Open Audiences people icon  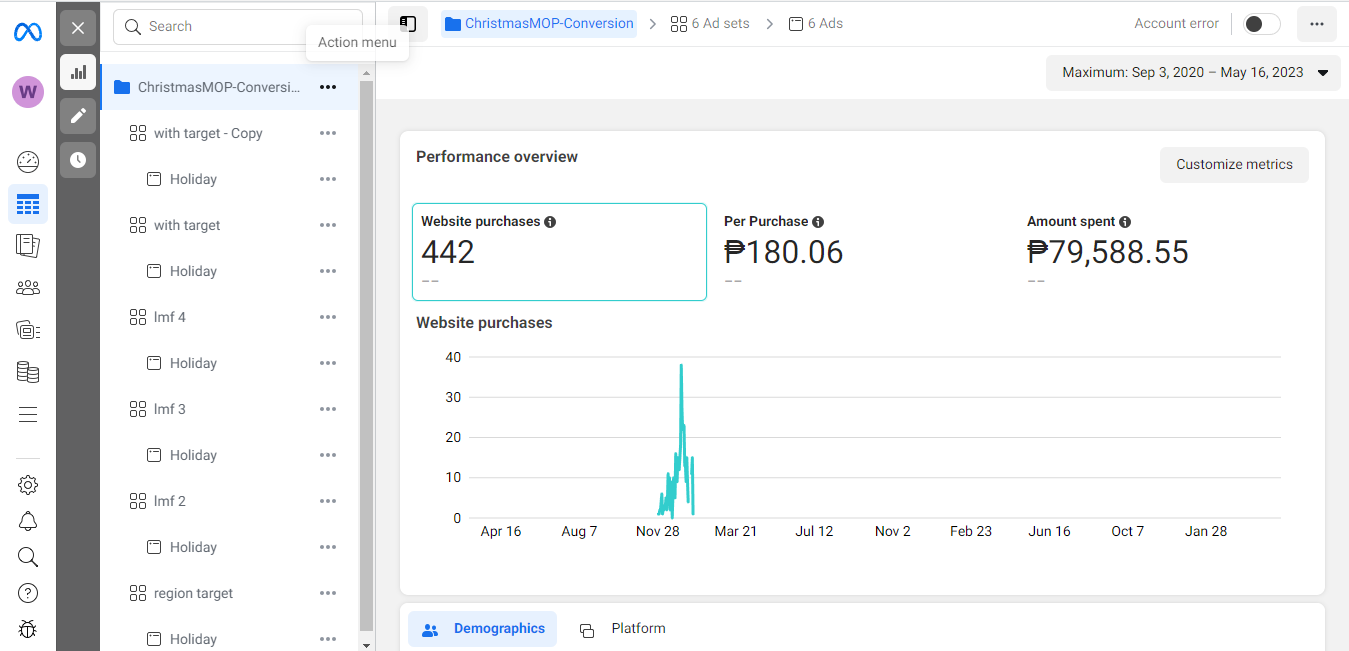(x=28, y=288)
